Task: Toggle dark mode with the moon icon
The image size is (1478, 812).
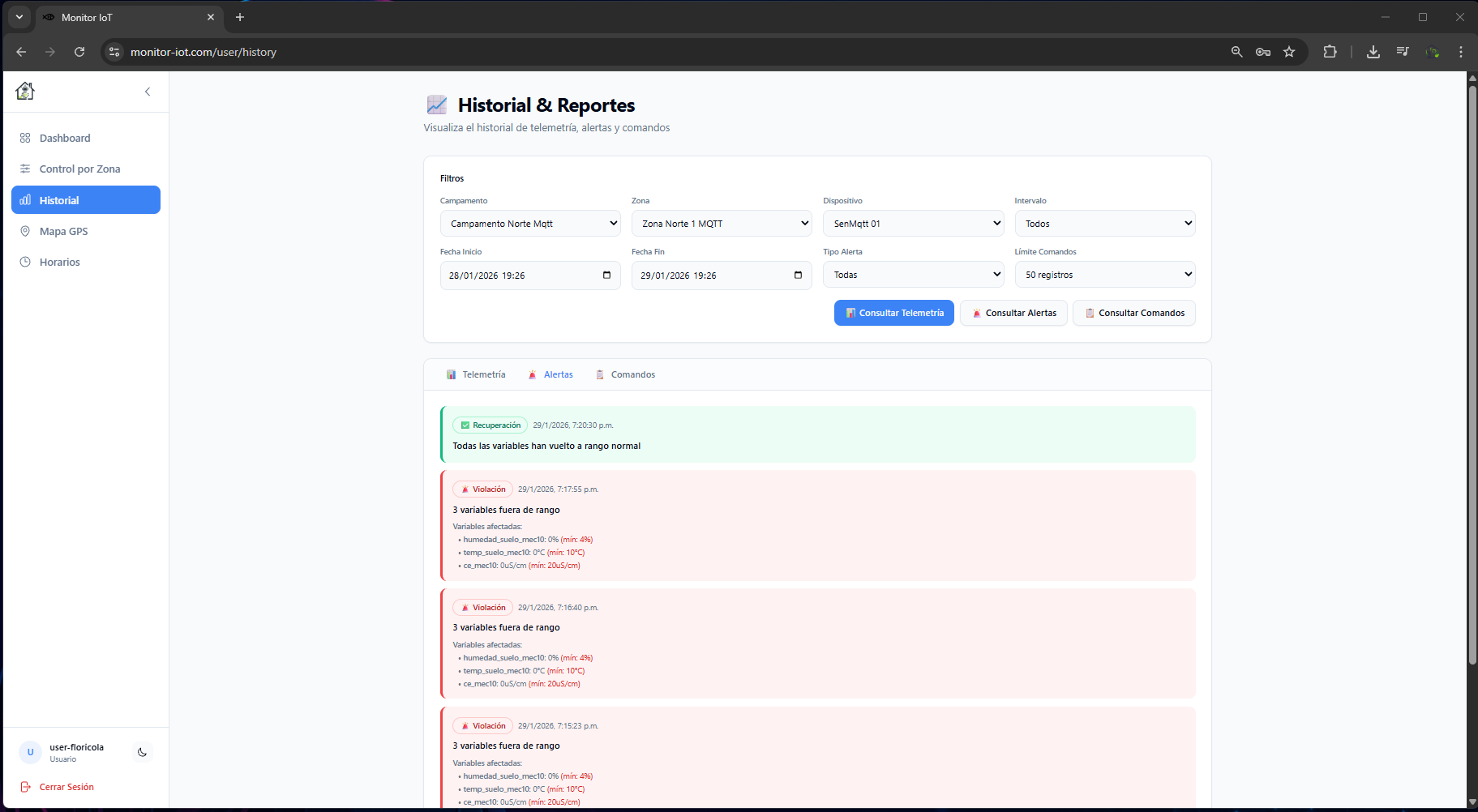Action: point(142,752)
